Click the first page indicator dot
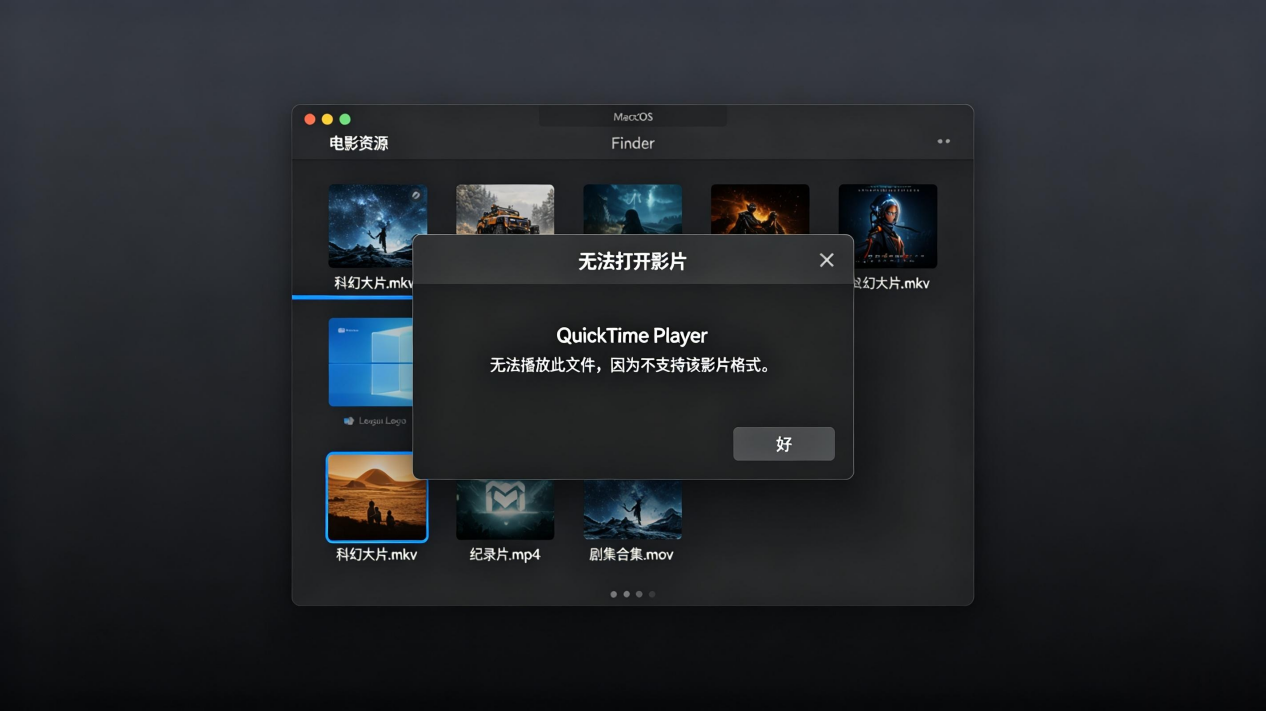Image resolution: width=1266 pixels, height=711 pixels. [614, 594]
